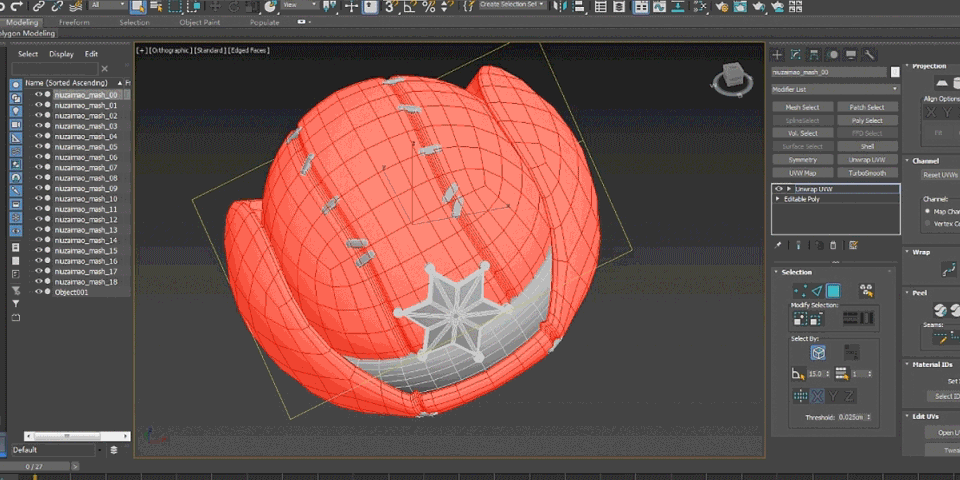
Task: Select Vertex sub-object mode in Selection
Action: coord(800,291)
